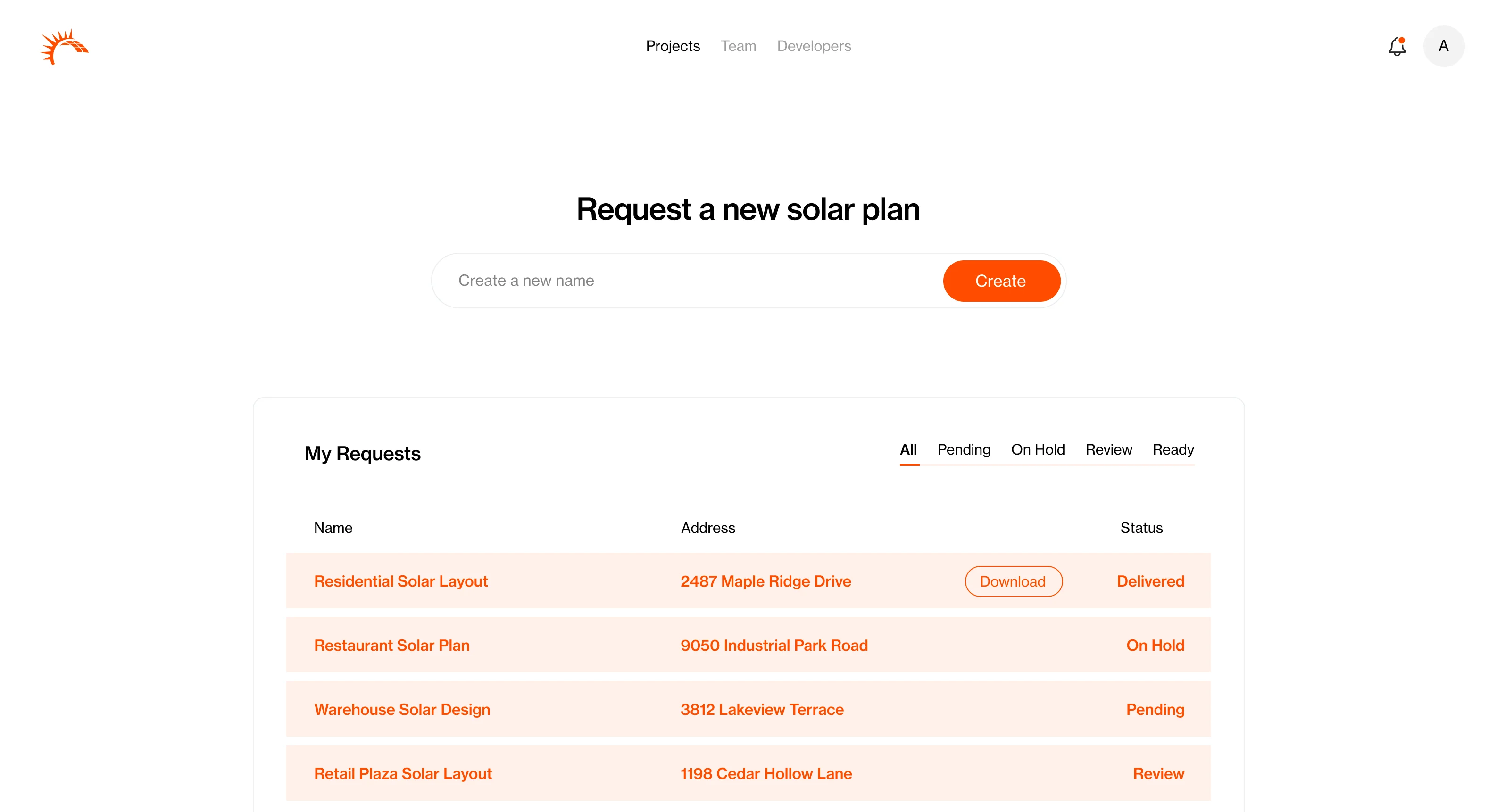Click the Name column header
Image resolution: width=1497 pixels, height=812 pixels.
(x=333, y=528)
